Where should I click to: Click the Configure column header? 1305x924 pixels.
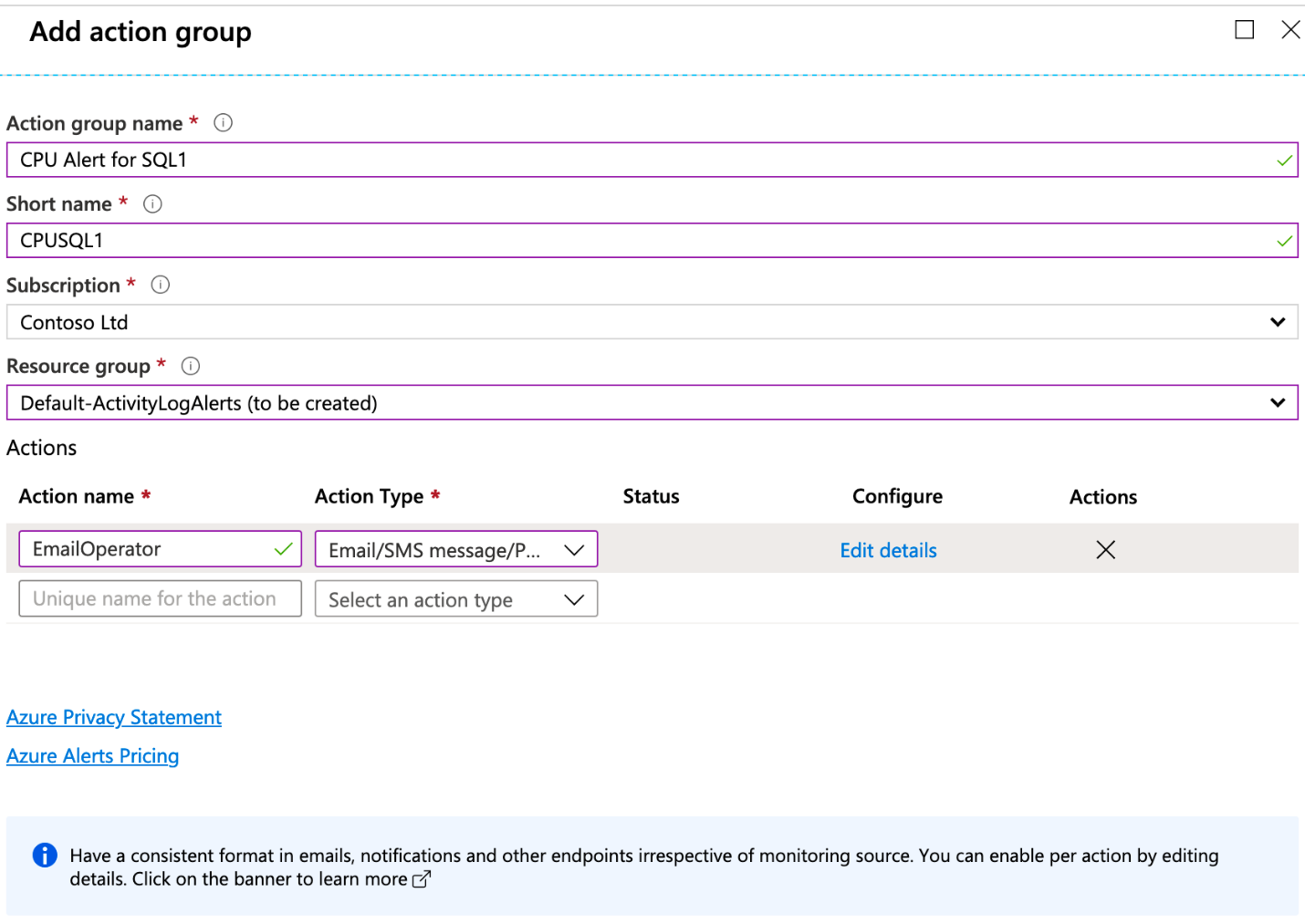click(x=897, y=496)
